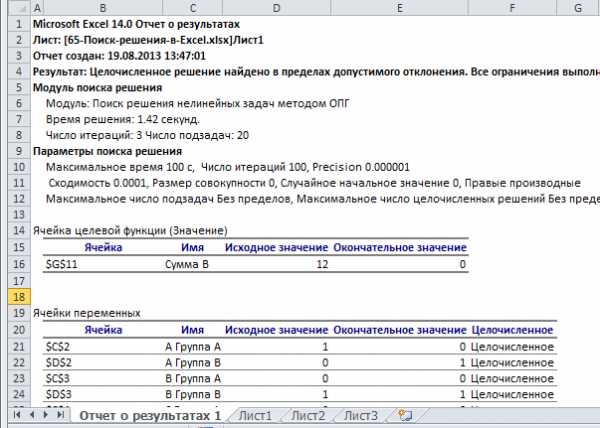Screen dimensions: 600x428
Task: Select column F header
Action: (x=511, y=8)
